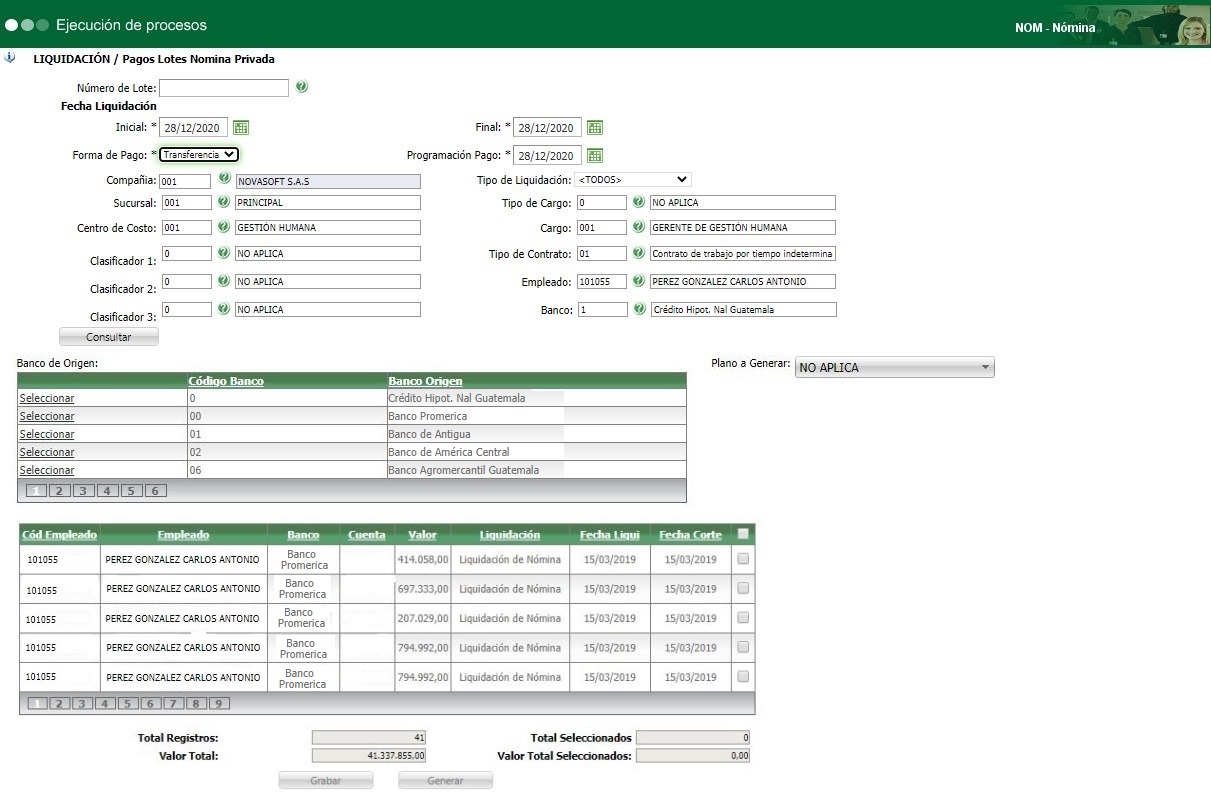Open Programación Pago calendar icon
Viewport: 1211px width, 804px height.
click(x=595, y=155)
